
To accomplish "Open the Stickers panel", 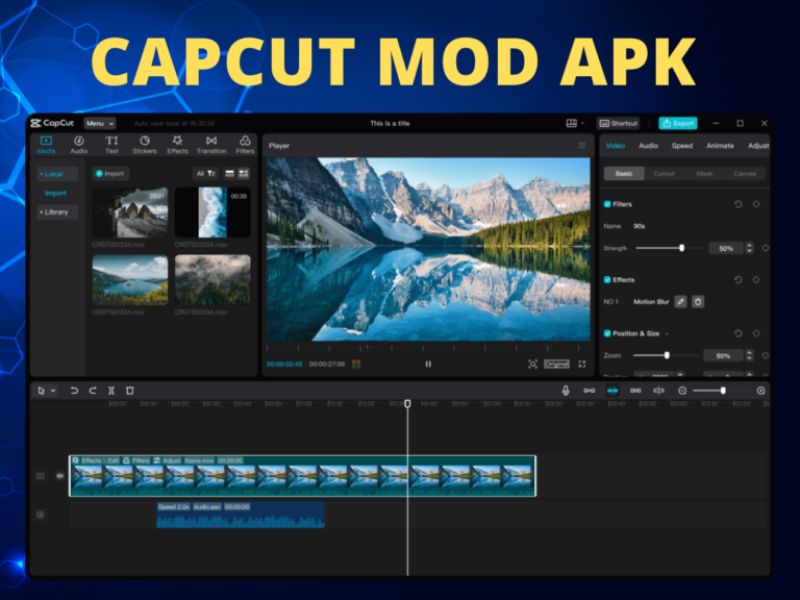I will pyautogui.click(x=144, y=145).
